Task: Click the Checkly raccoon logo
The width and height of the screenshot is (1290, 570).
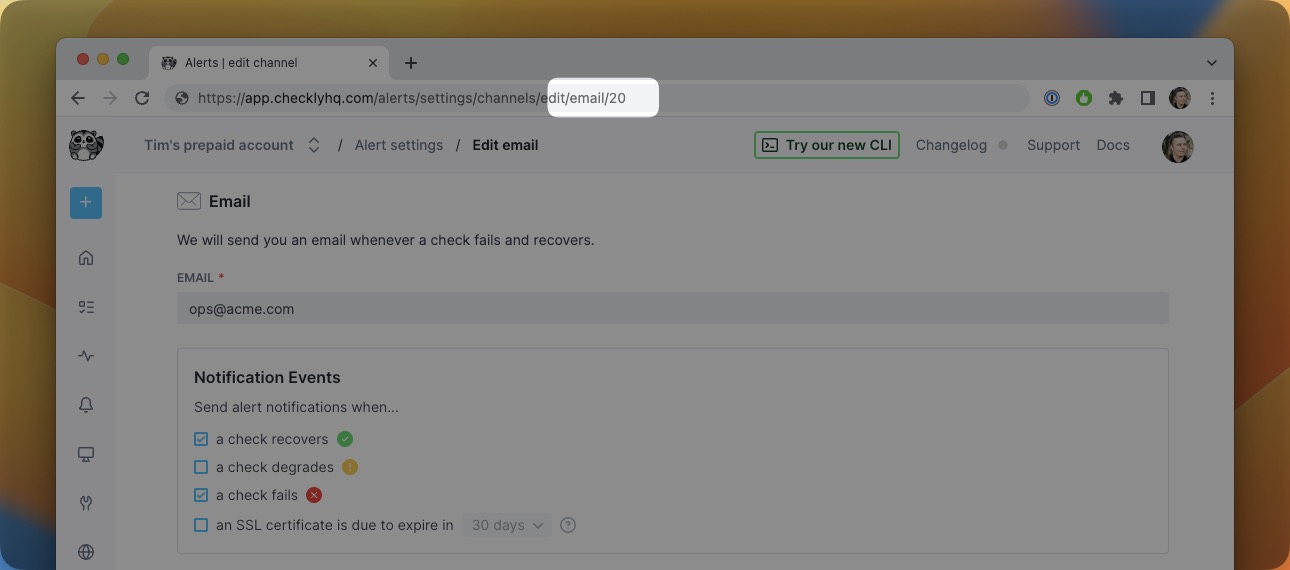Action: [86, 146]
